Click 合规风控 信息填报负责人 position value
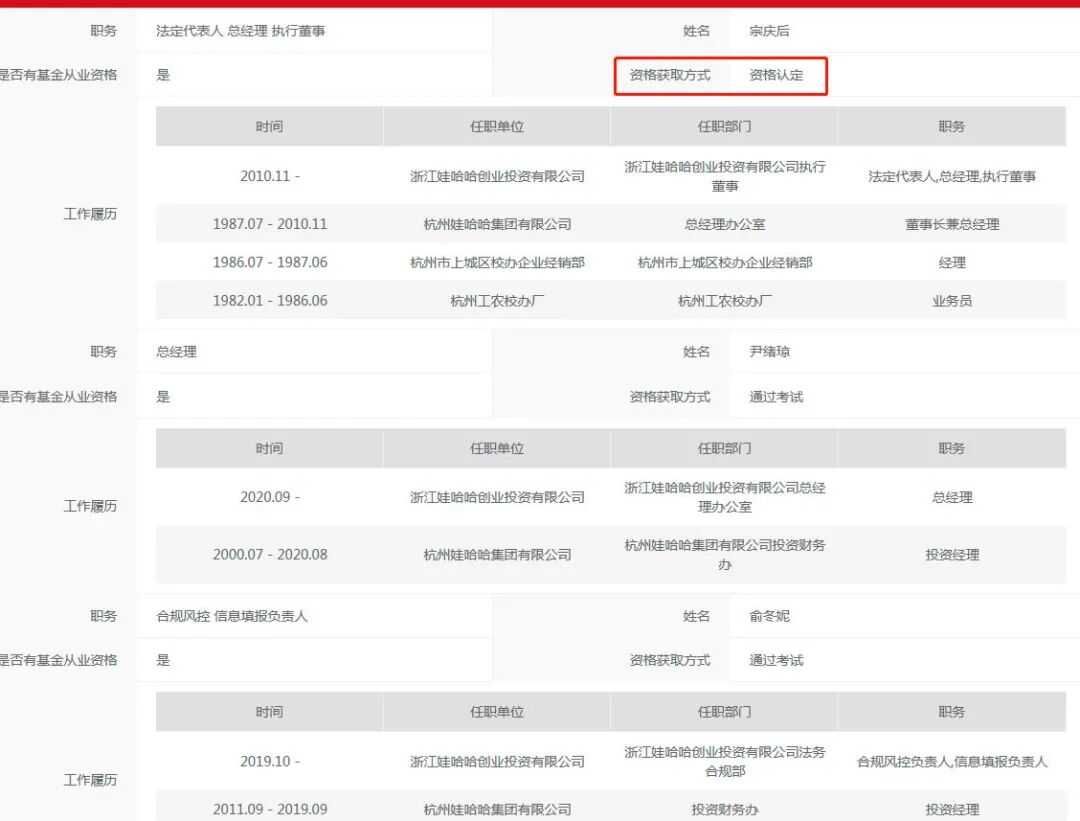This screenshot has height=821, width=1080. coord(231,616)
